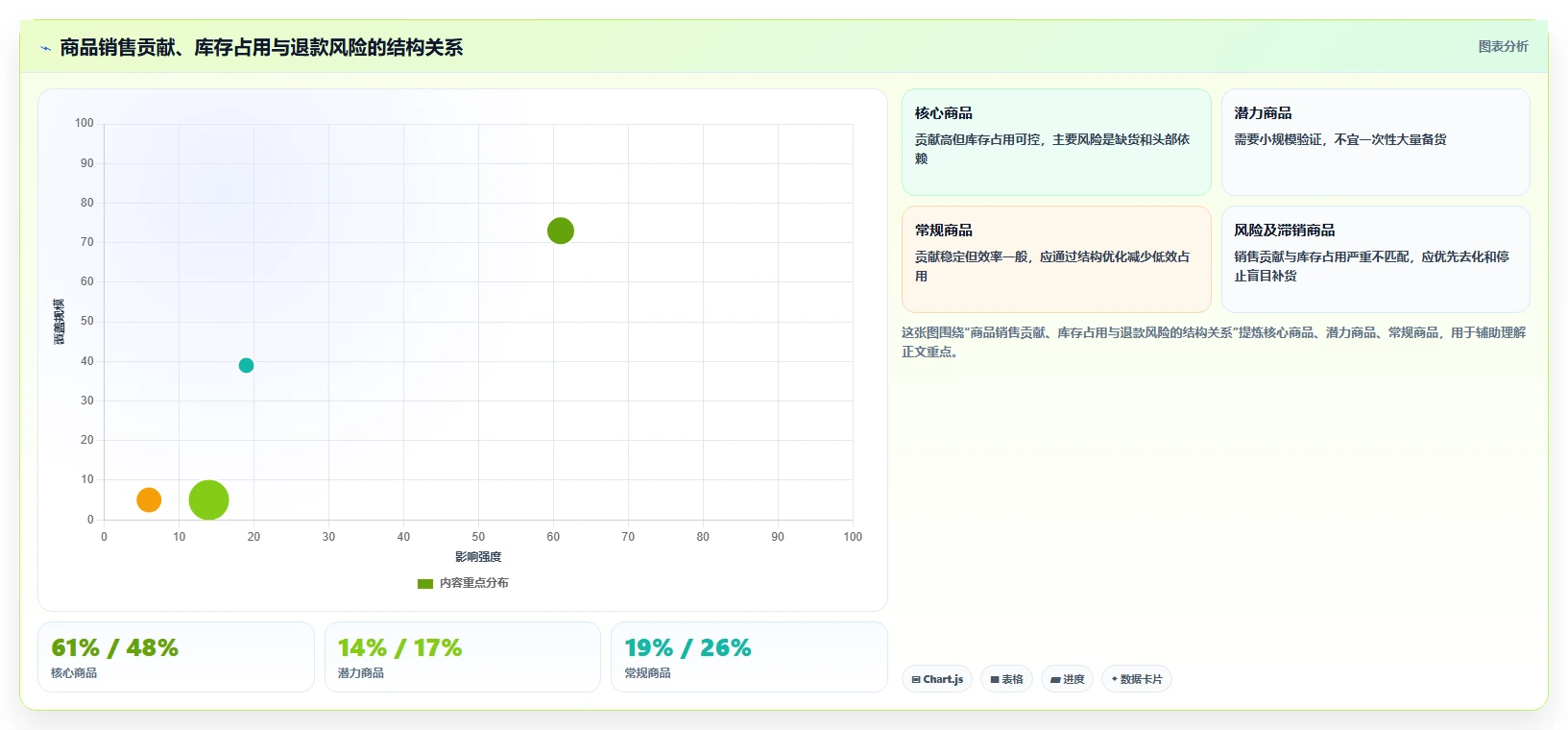This screenshot has height=730, width=1568.
Task: Click the 表格 tag
Action: [x=1006, y=679]
